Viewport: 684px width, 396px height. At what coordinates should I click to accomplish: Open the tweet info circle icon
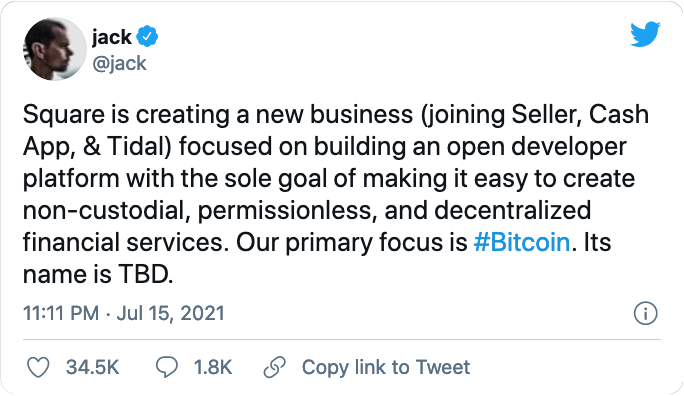645,313
